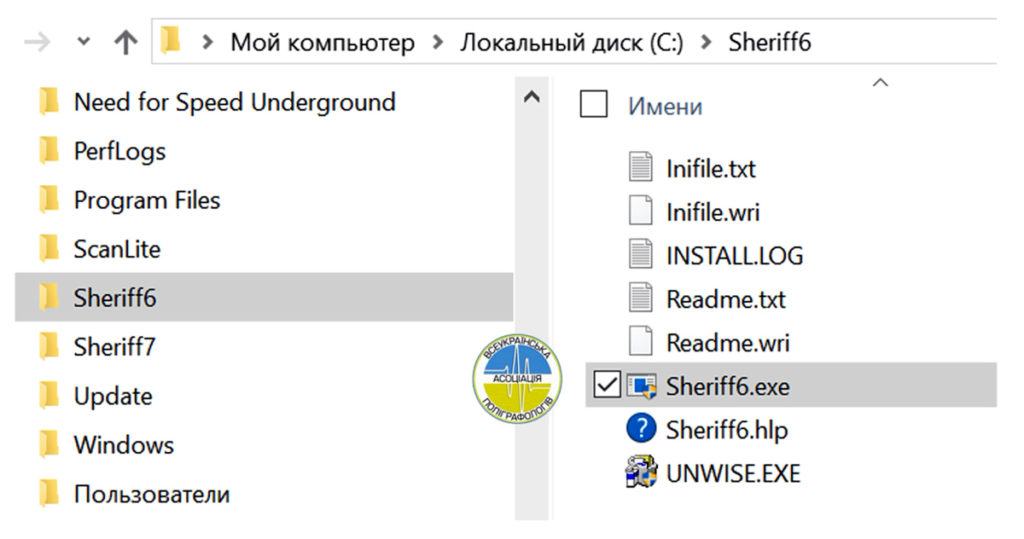This screenshot has width=1024, height=539.
Task: Sort files by the Имени column header
Action: [665, 106]
